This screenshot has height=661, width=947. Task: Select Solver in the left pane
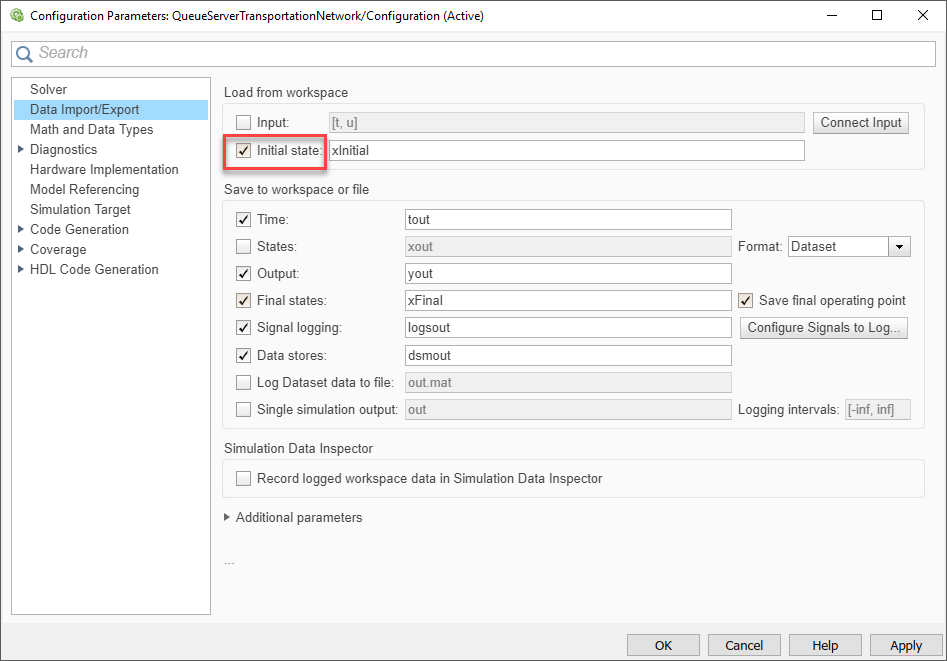tap(48, 90)
